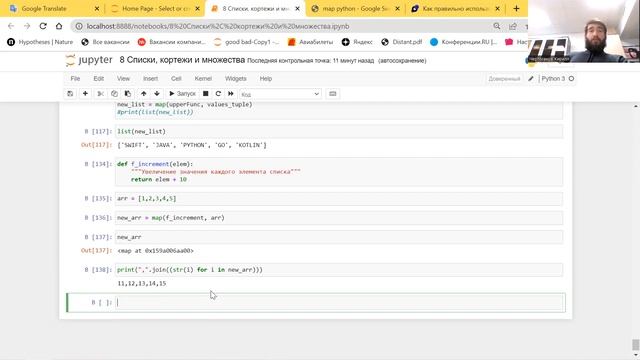Open Distant.pdf bookmark

pyautogui.click(x=402, y=42)
